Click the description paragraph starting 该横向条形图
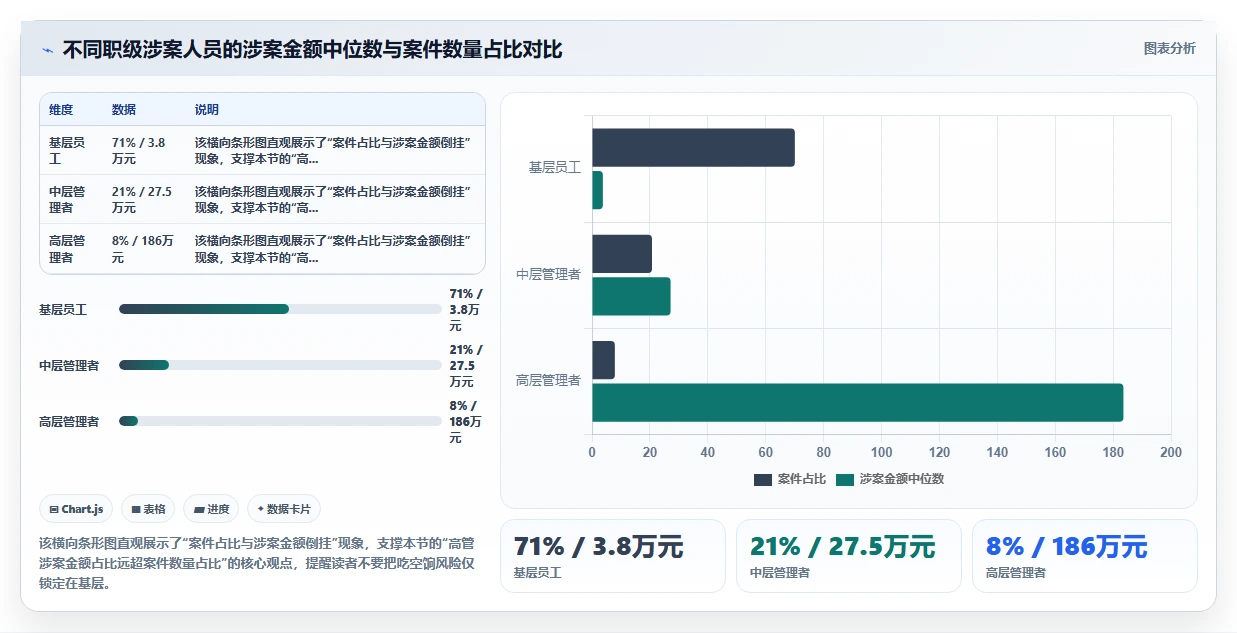The image size is (1237, 633). click(x=258, y=563)
